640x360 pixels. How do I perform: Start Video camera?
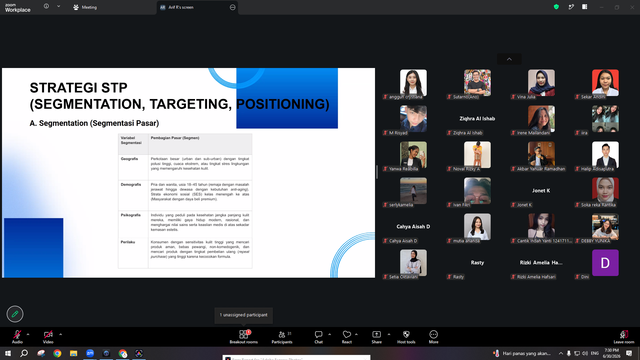48,337
